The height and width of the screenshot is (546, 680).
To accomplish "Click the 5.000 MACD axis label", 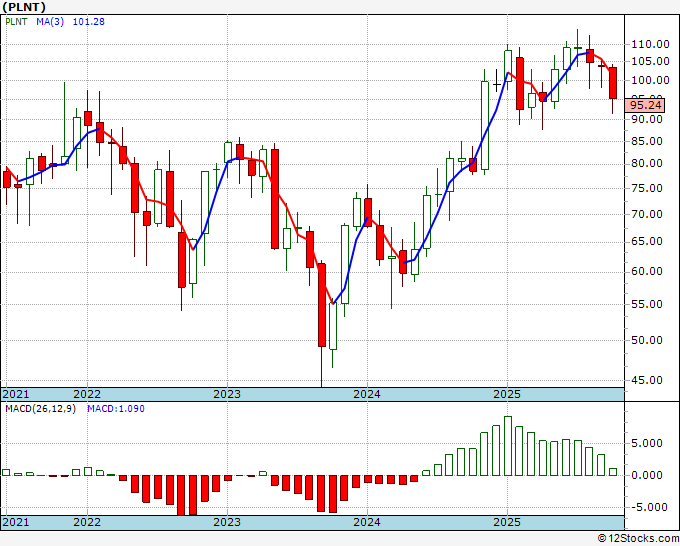I will pyautogui.click(x=647, y=443).
